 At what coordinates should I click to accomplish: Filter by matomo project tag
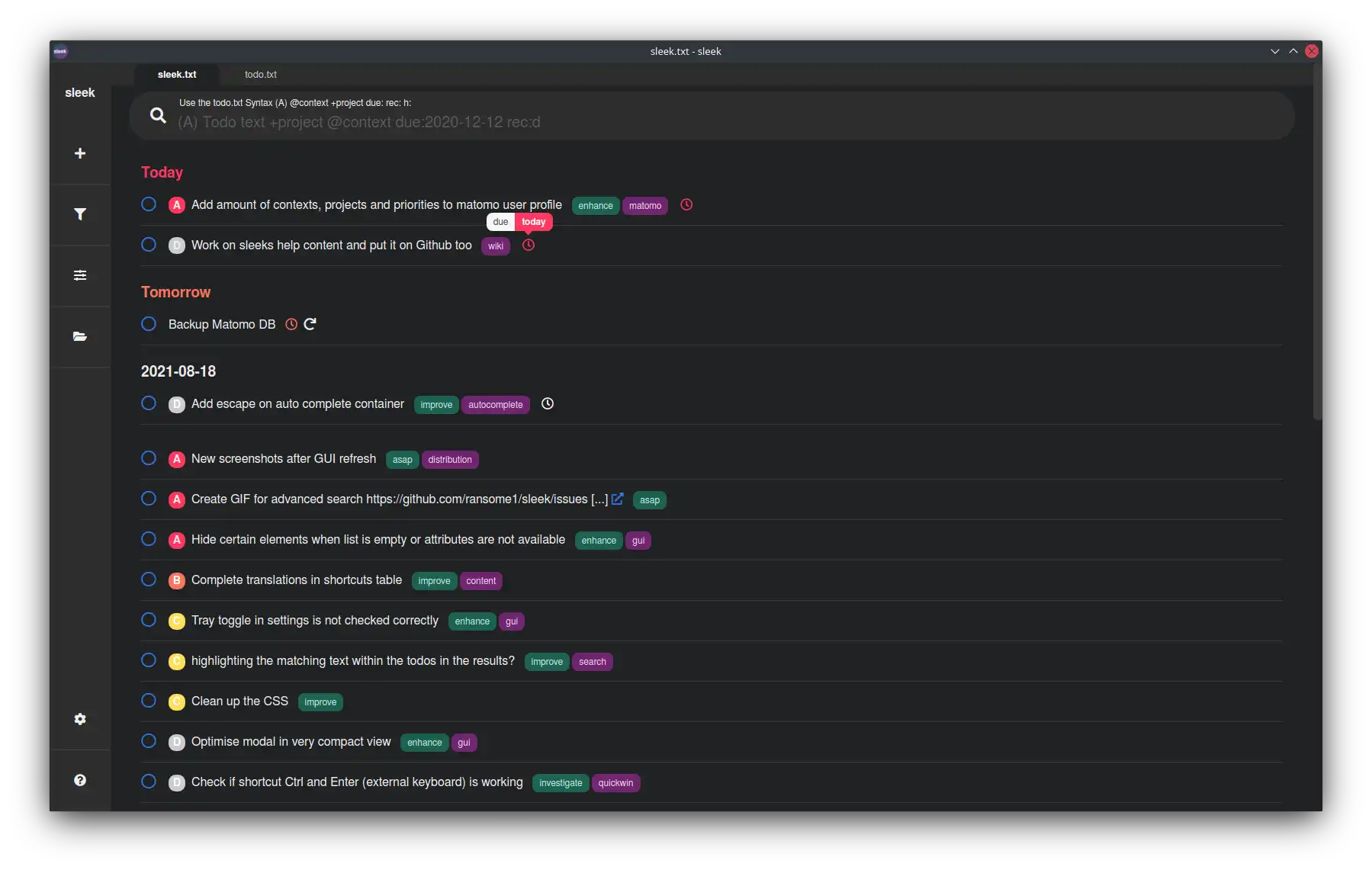coord(645,206)
